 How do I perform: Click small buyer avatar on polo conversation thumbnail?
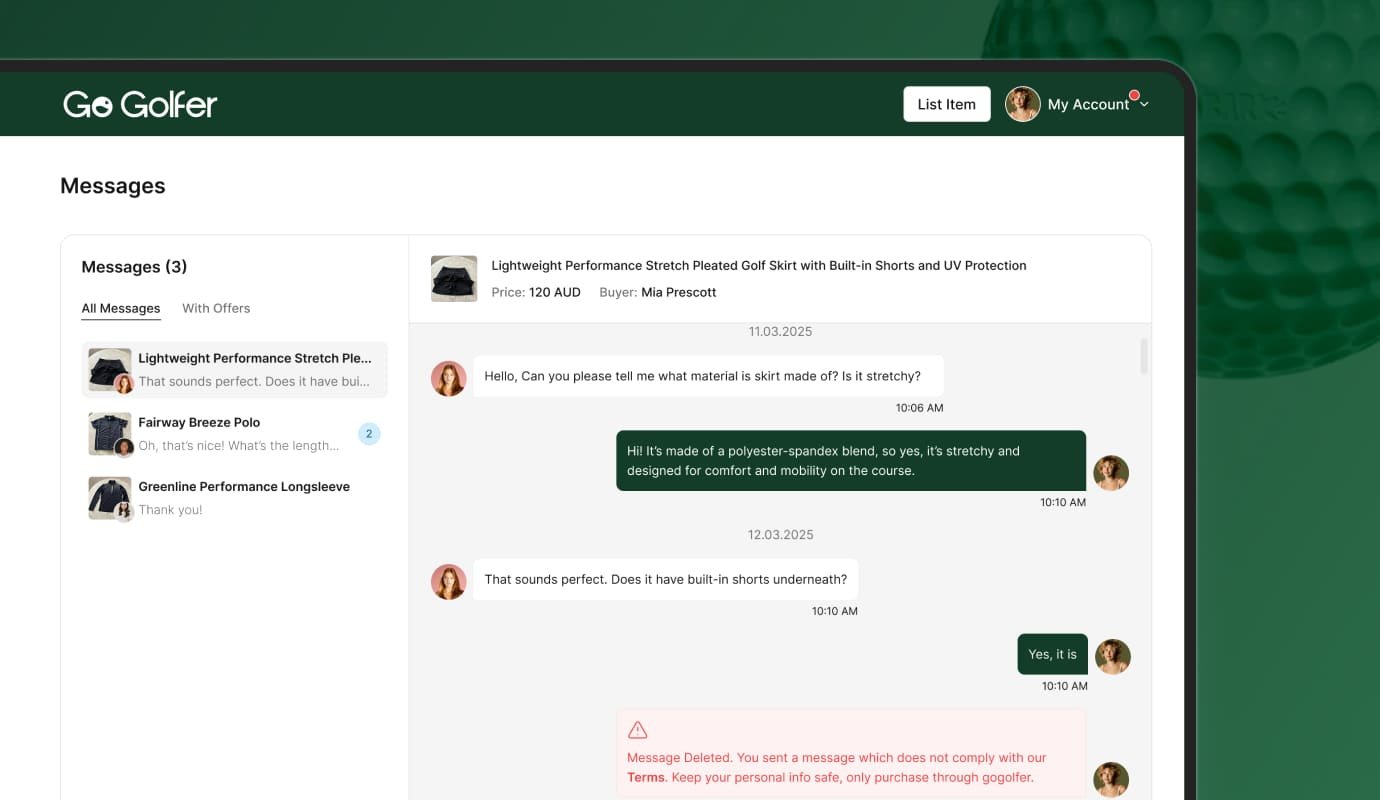tap(124, 448)
